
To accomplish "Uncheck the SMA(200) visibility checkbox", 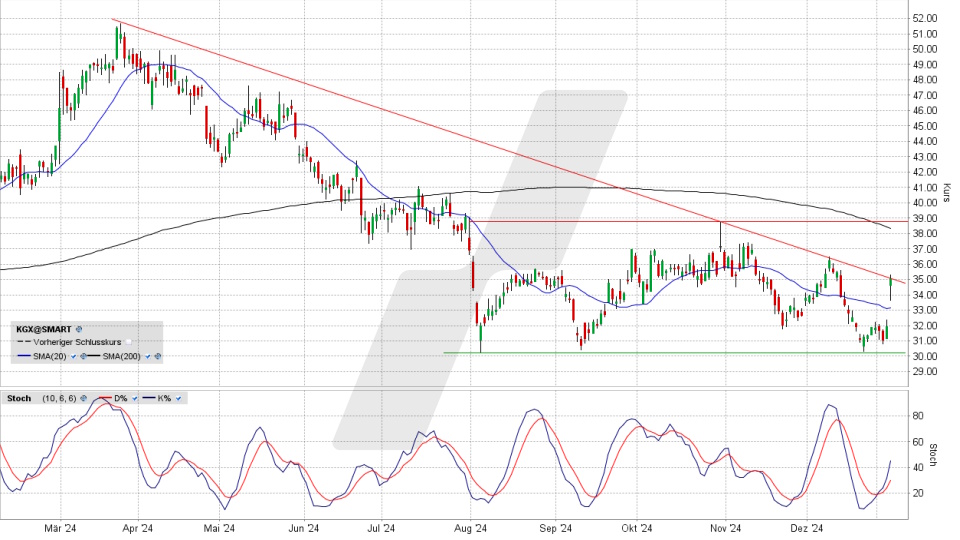I will [148, 356].
